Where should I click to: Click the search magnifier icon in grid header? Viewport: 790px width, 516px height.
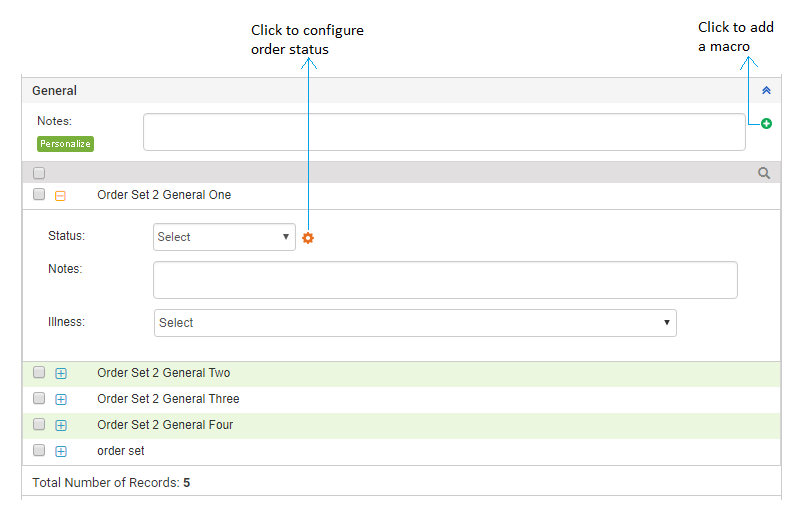pos(764,173)
